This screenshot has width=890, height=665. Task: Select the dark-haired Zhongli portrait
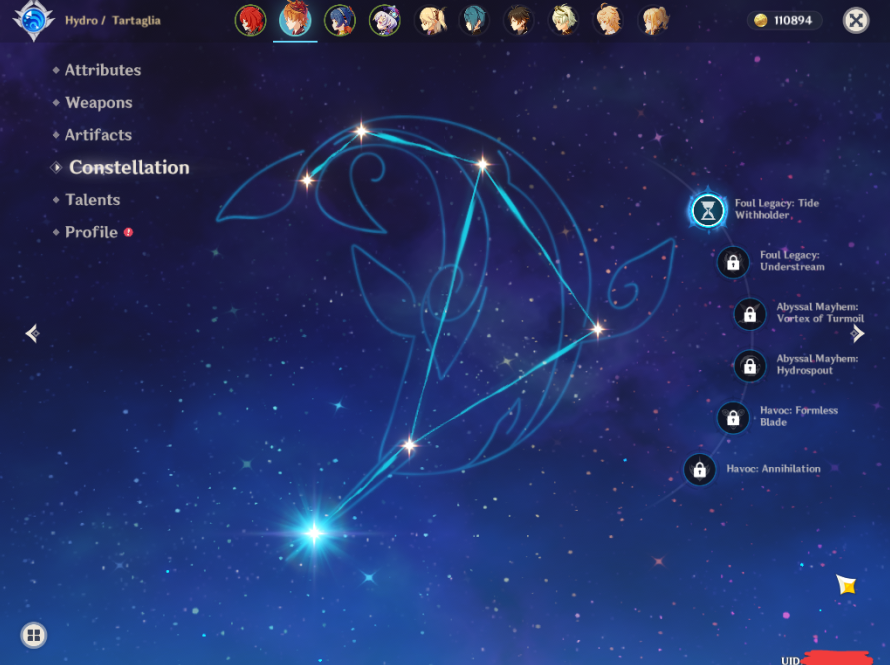[519, 20]
